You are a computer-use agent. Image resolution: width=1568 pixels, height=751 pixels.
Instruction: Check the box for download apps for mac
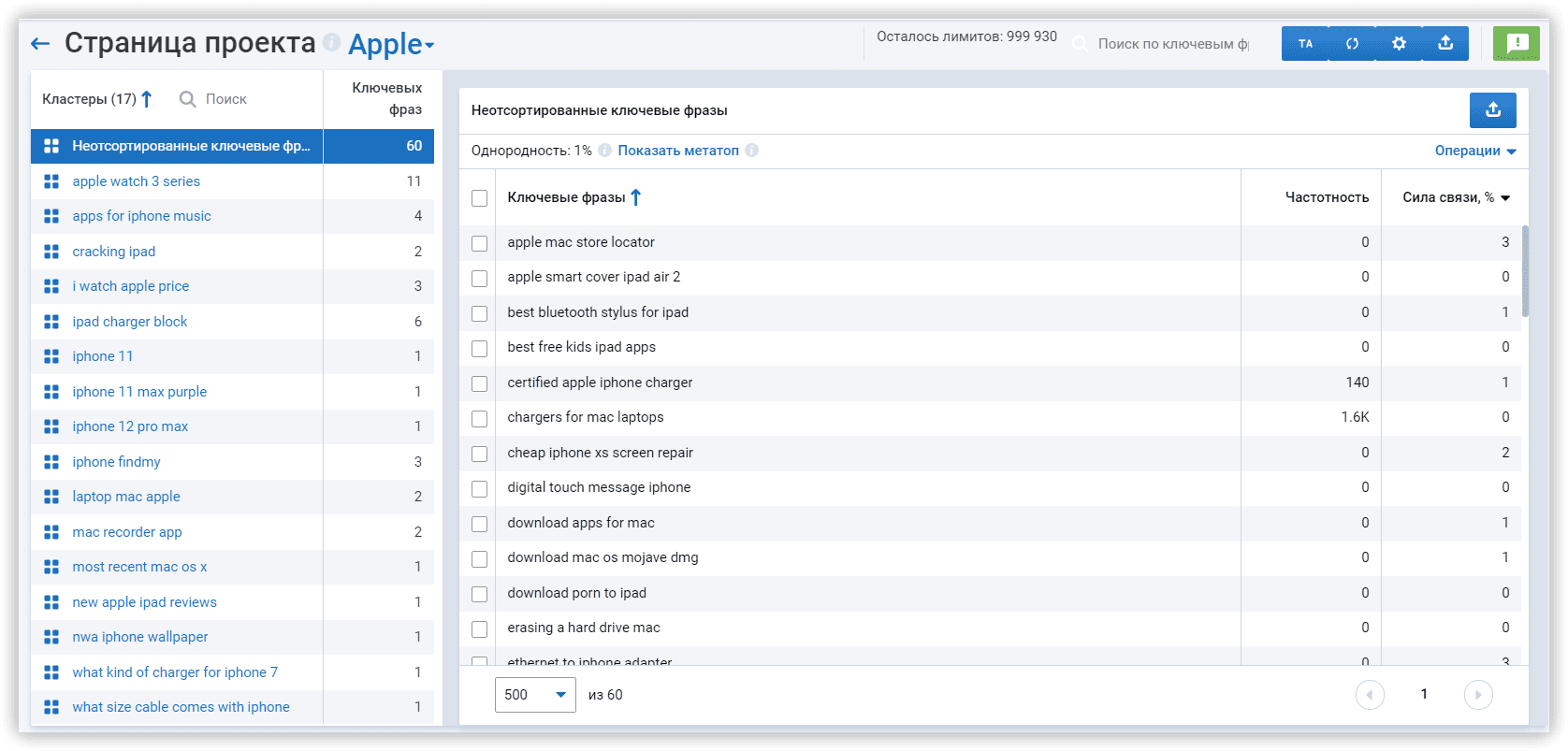coord(480,524)
